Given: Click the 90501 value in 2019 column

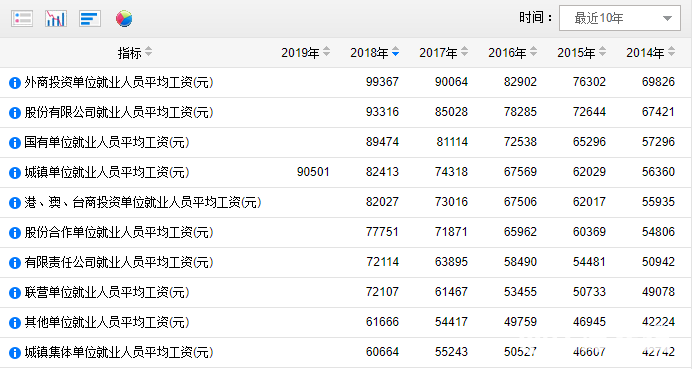Looking at the screenshot, I should (313, 172).
